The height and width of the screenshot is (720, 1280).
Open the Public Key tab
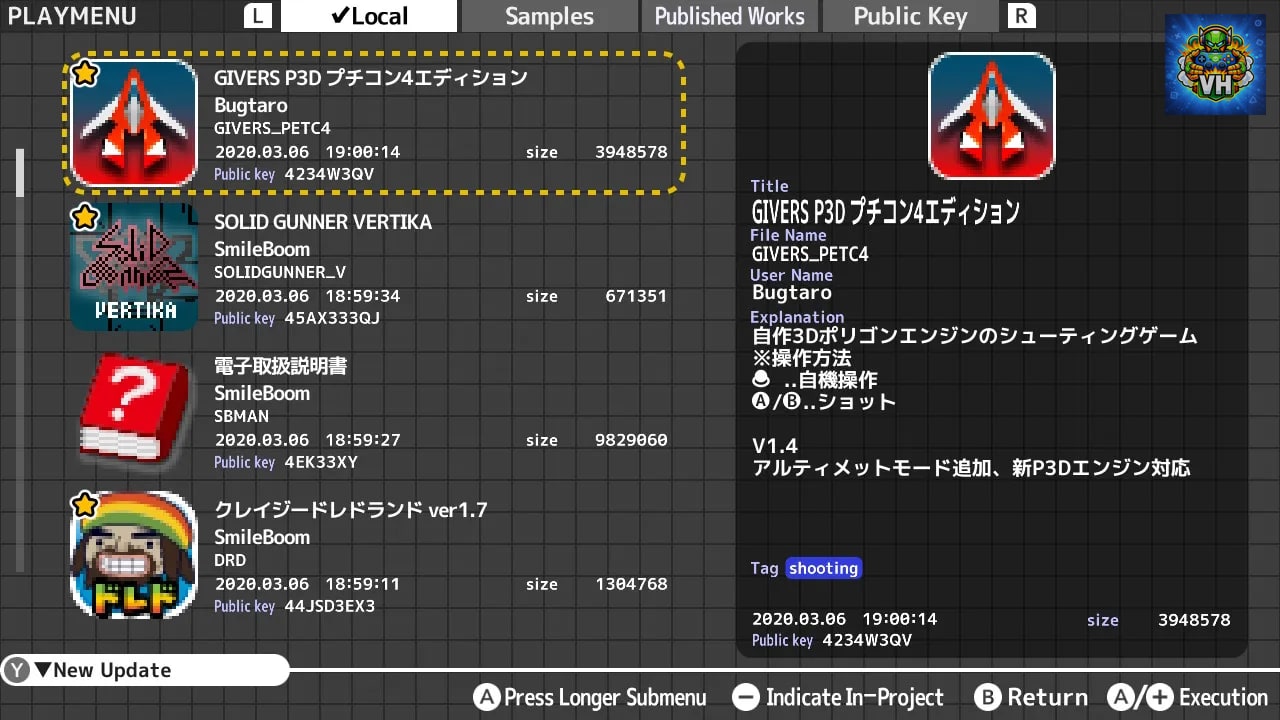(910, 16)
